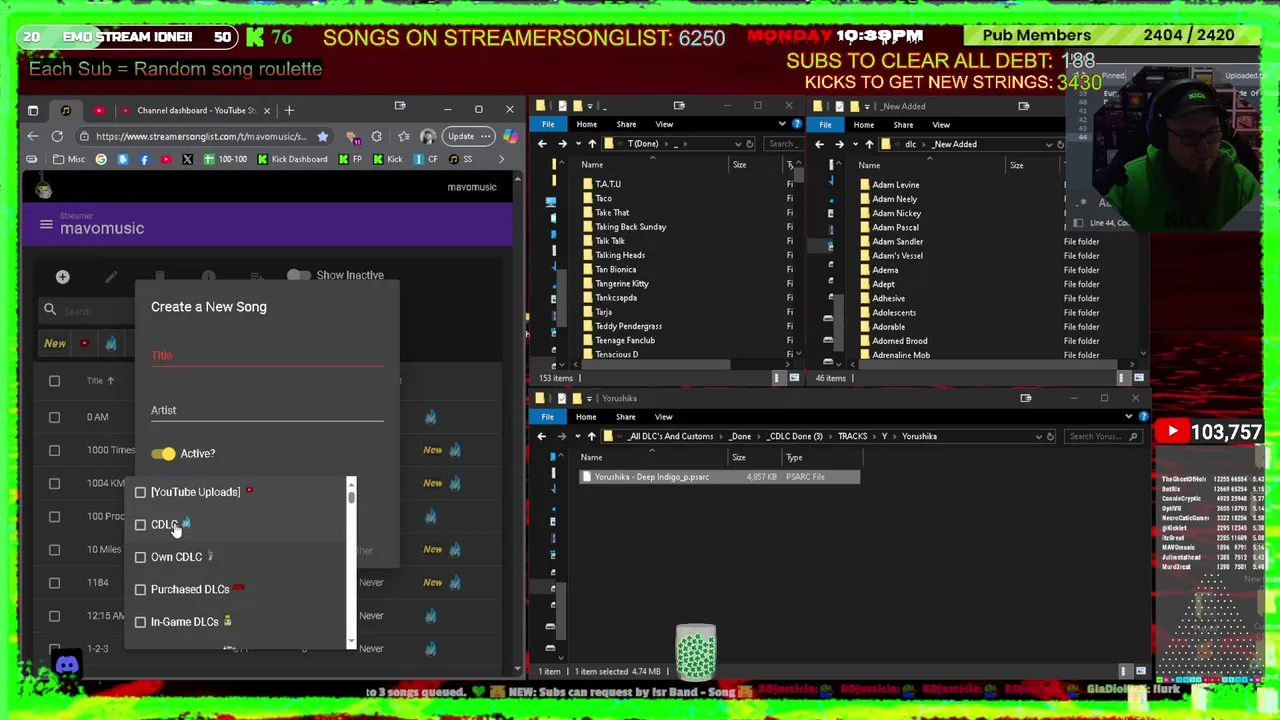Click the Discord icon at bottom left
This screenshot has height=720, width=1280.
[67, 665]
